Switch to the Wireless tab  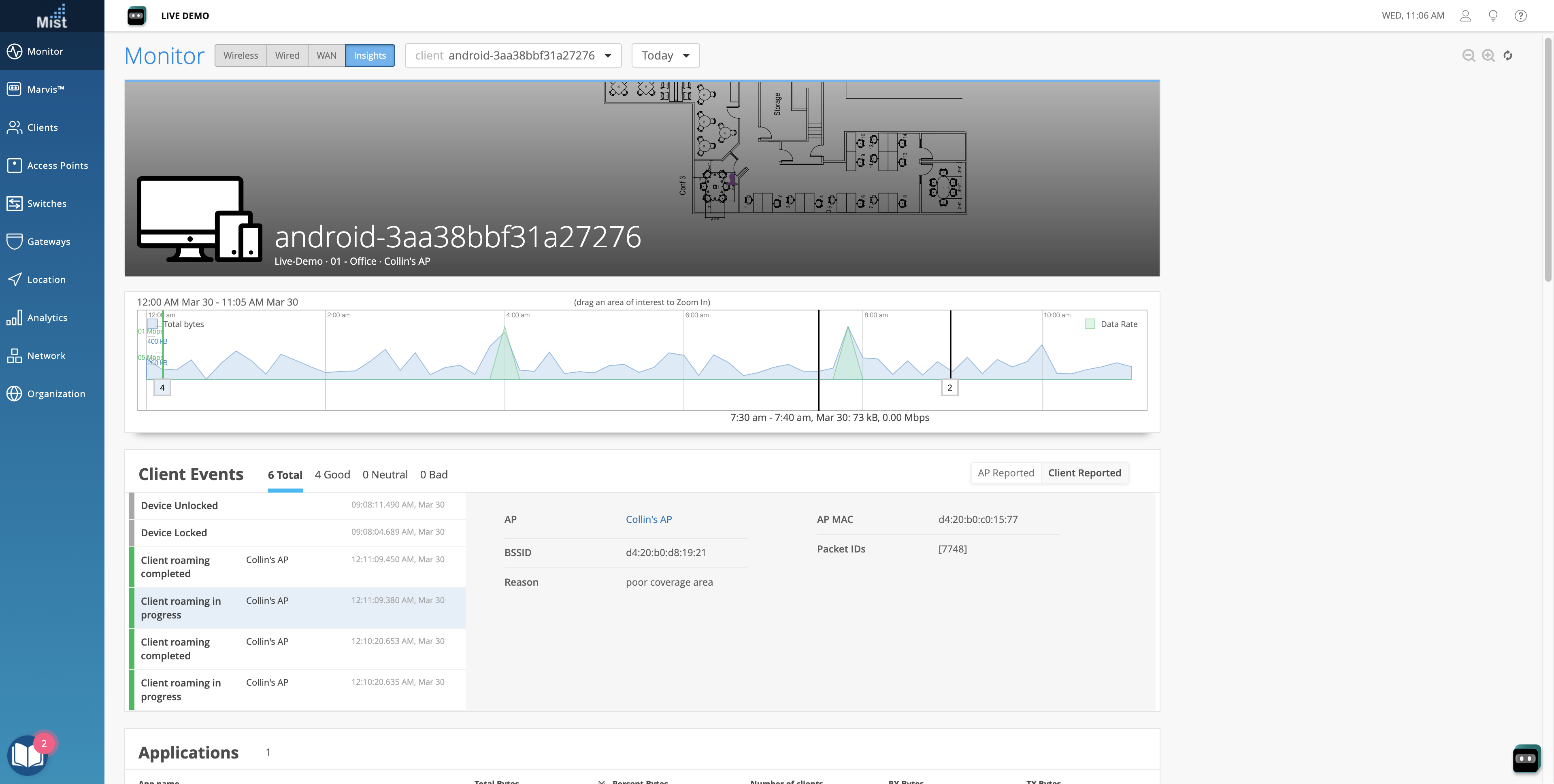240,55
